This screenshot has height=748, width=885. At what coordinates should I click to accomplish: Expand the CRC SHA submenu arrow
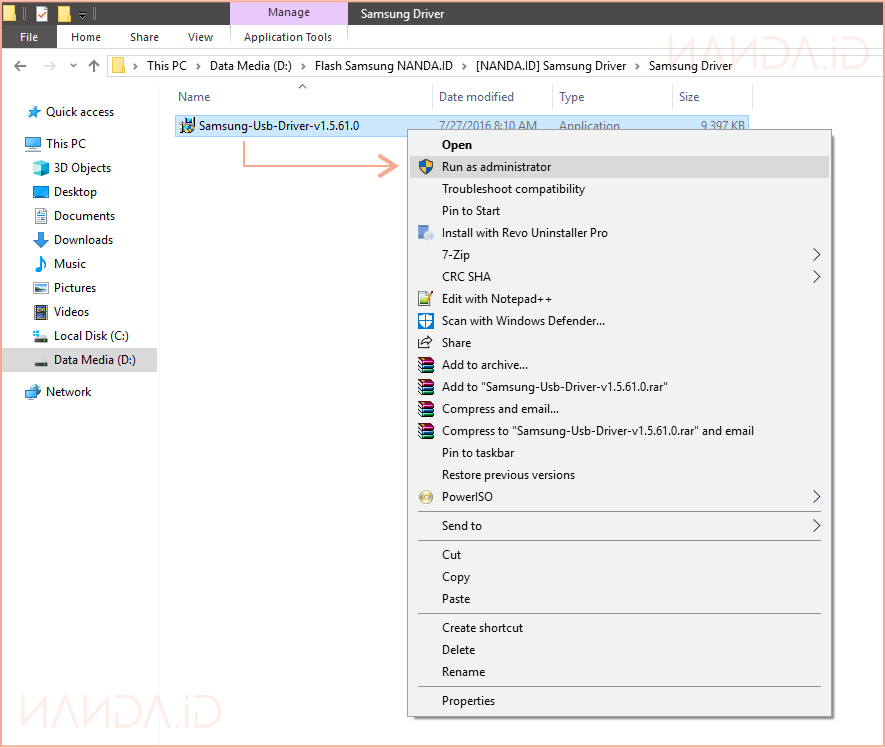816,277
